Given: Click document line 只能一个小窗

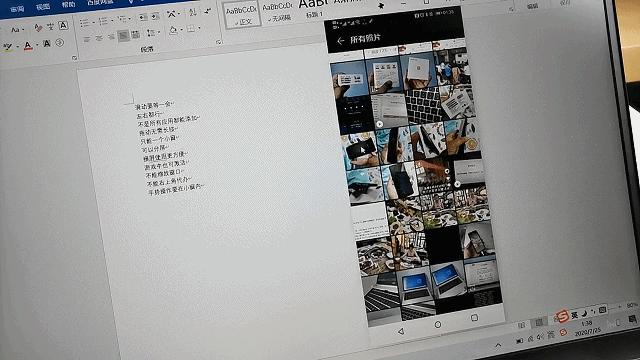Looking at the screenshot, I should [158, 139].
